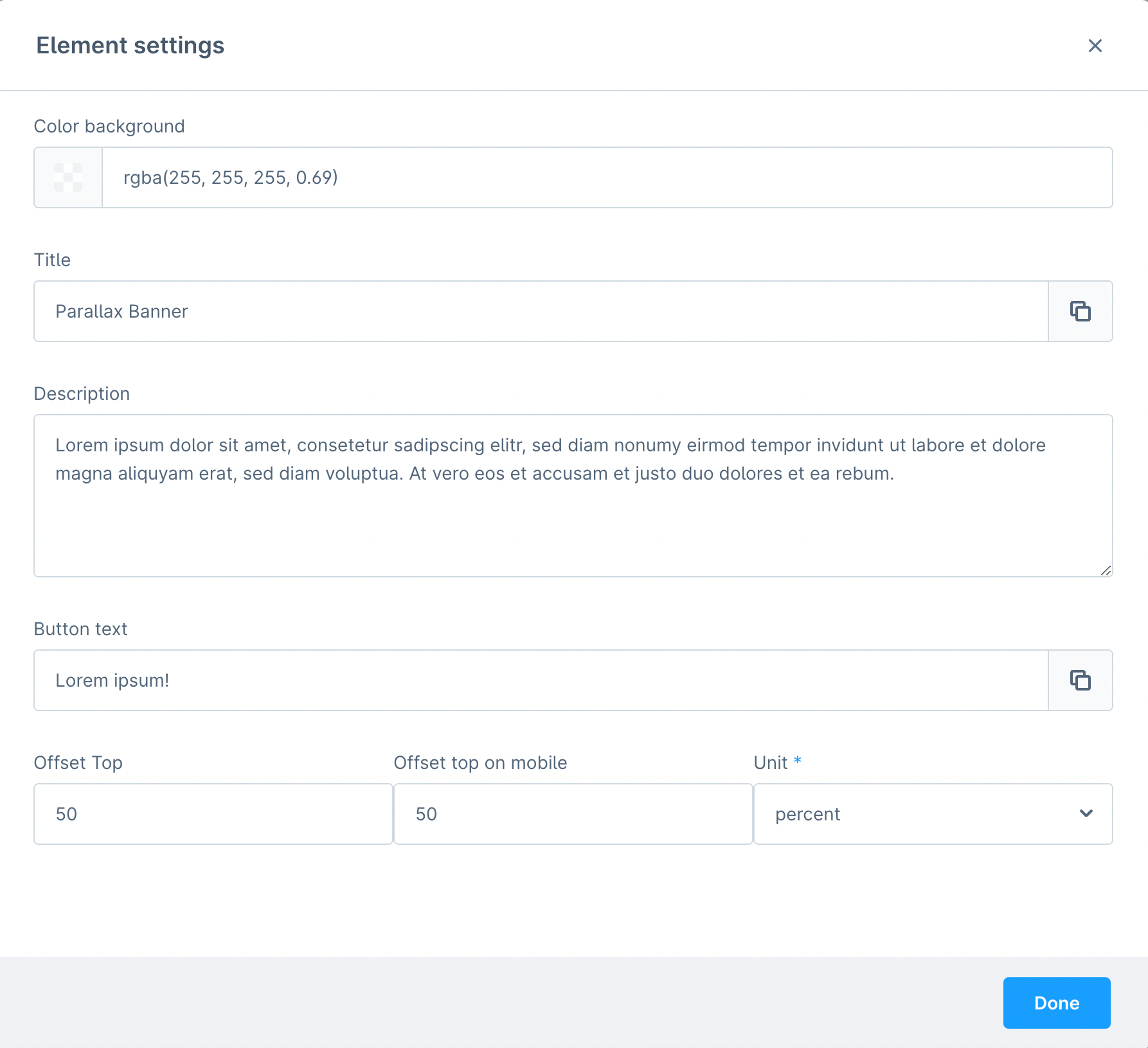Screen dimensions: 1148x1048
Task: Click the Description label
Action: pyautogui.click(x=82, y=393)
